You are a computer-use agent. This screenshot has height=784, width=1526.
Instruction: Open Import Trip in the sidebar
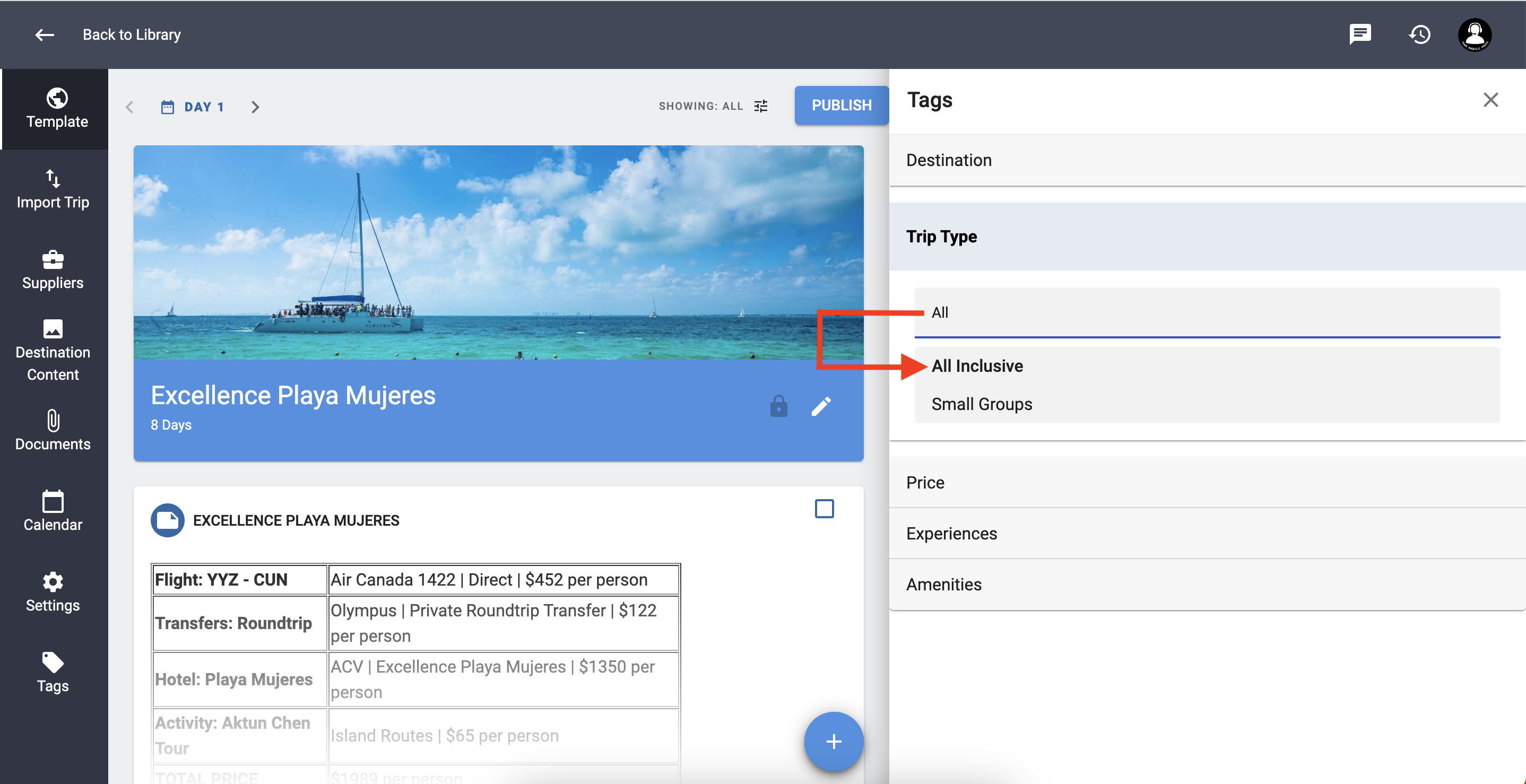(x=53, y=189)
